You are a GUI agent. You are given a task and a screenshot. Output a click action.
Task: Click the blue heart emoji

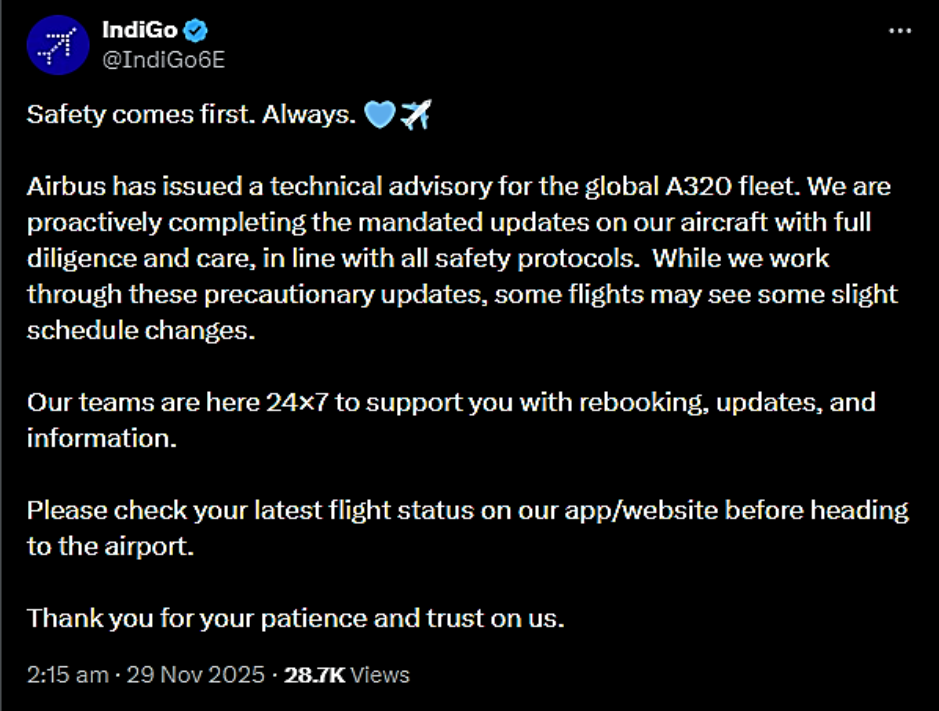[380, 116]
